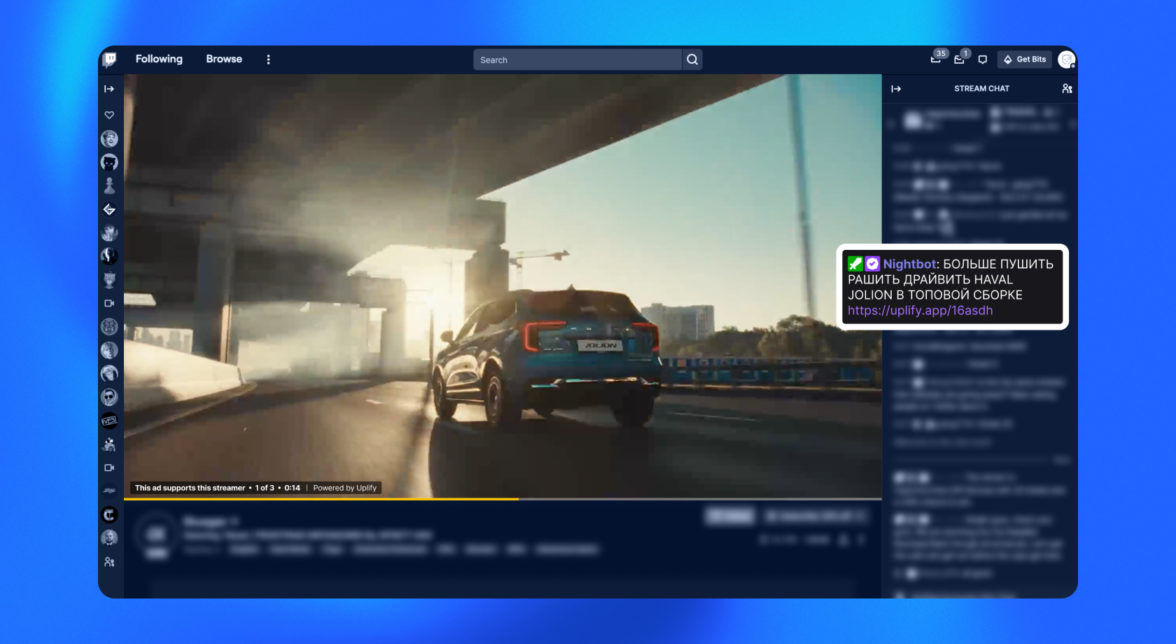Click the Twitch logo home icon
The image size is (1176, 644).
(110, 59)
